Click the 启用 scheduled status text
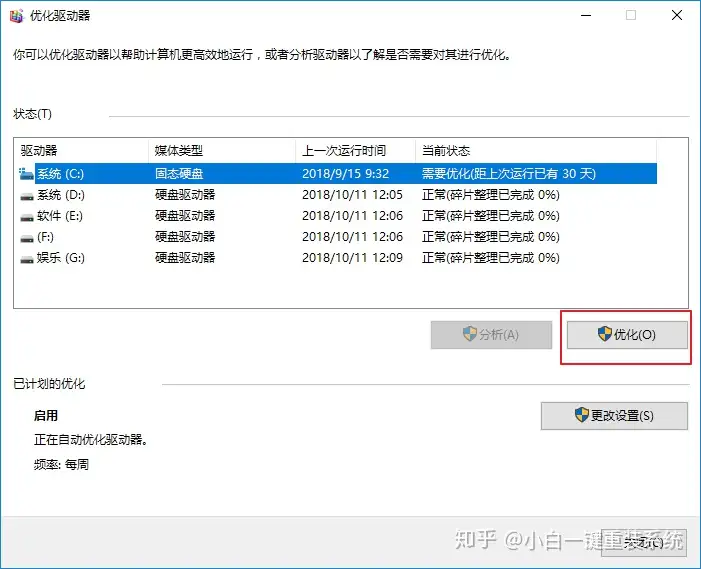Screen dimensions: 701x569 click(46, 416)
